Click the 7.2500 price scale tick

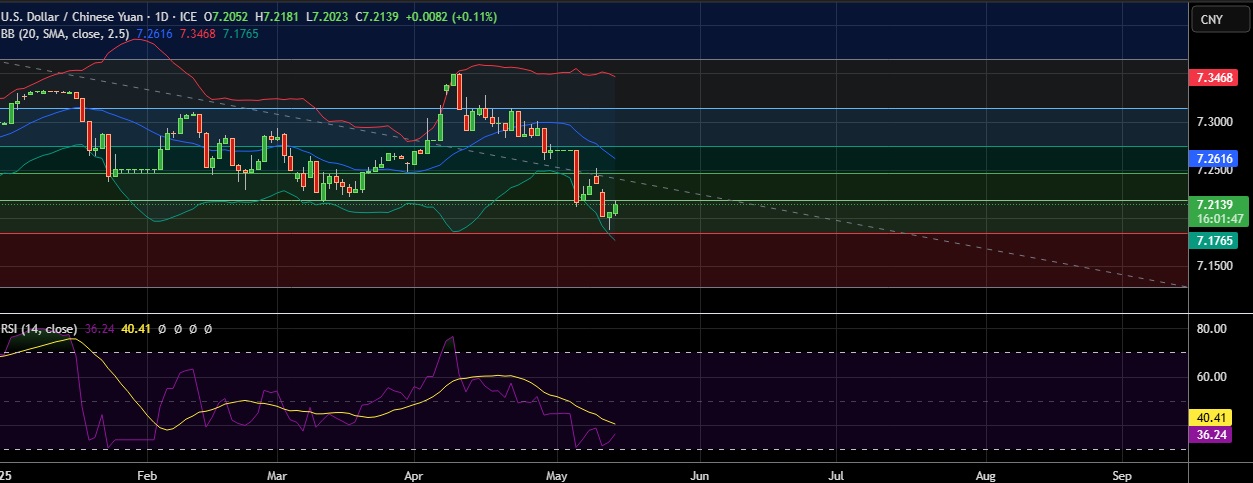coord(1215,170)
